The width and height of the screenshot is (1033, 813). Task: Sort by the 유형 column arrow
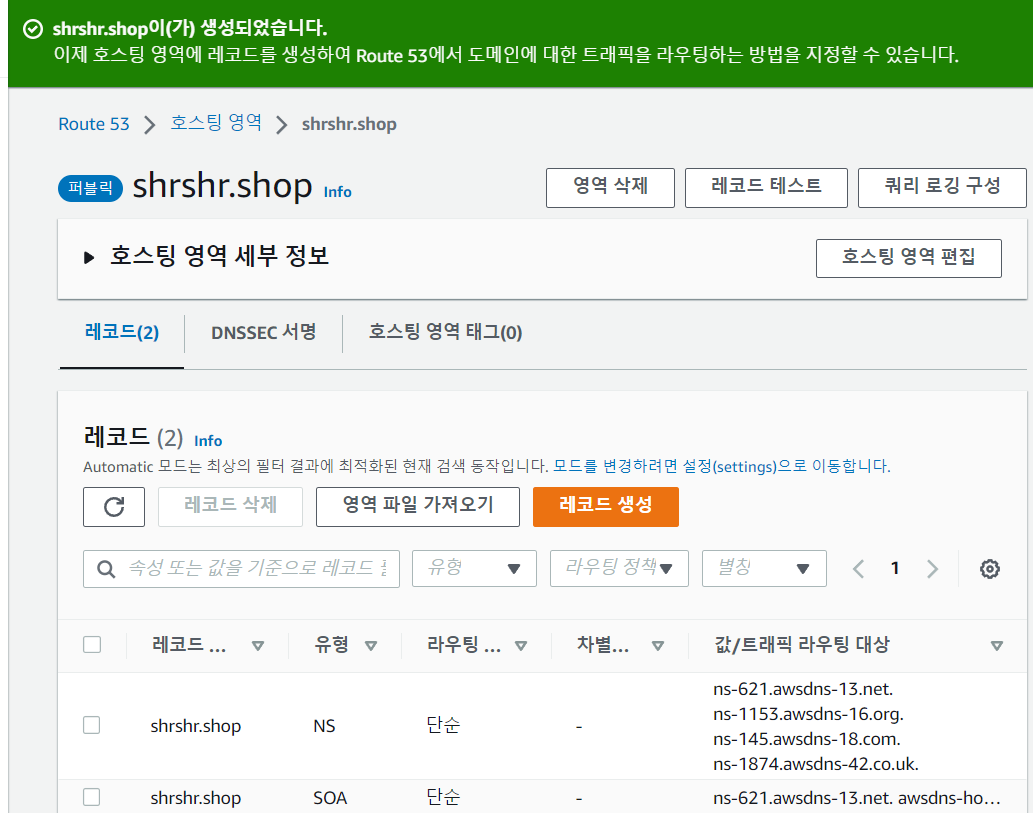[x=371, y=646]
